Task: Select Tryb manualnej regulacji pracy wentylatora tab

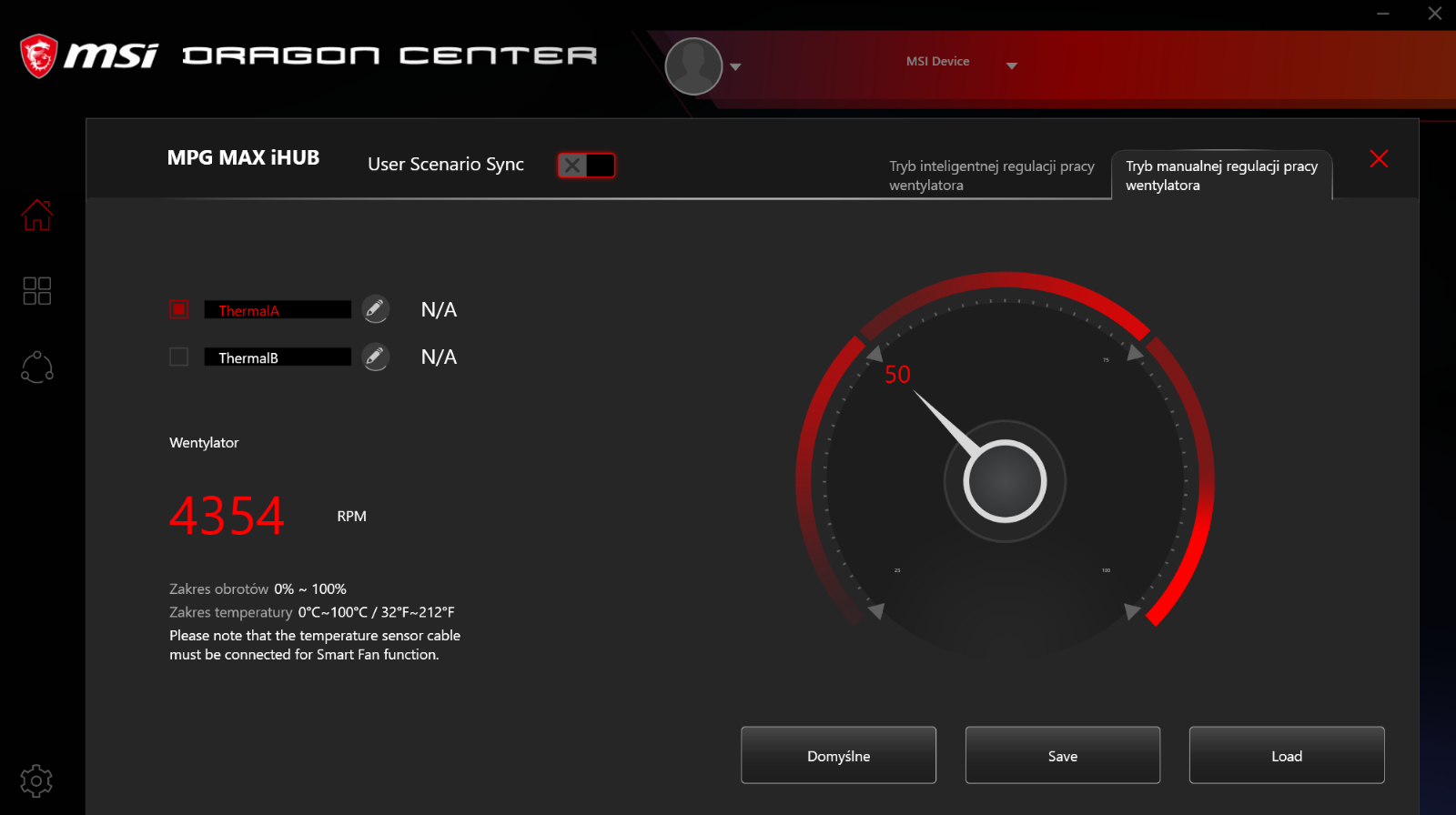Action: pyautogui.click(x=1222, y=176)
